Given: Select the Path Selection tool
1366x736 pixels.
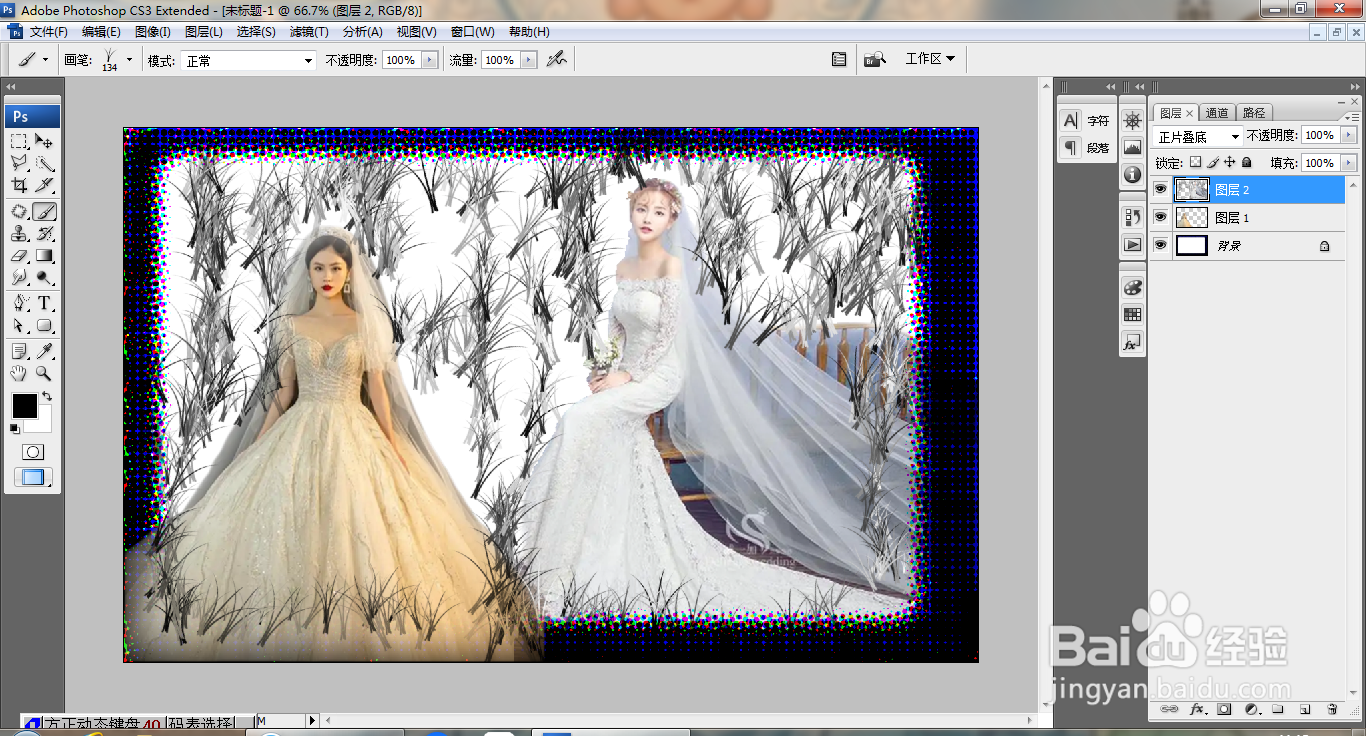Looking at the screenshot, I should [x=19, y=326].
